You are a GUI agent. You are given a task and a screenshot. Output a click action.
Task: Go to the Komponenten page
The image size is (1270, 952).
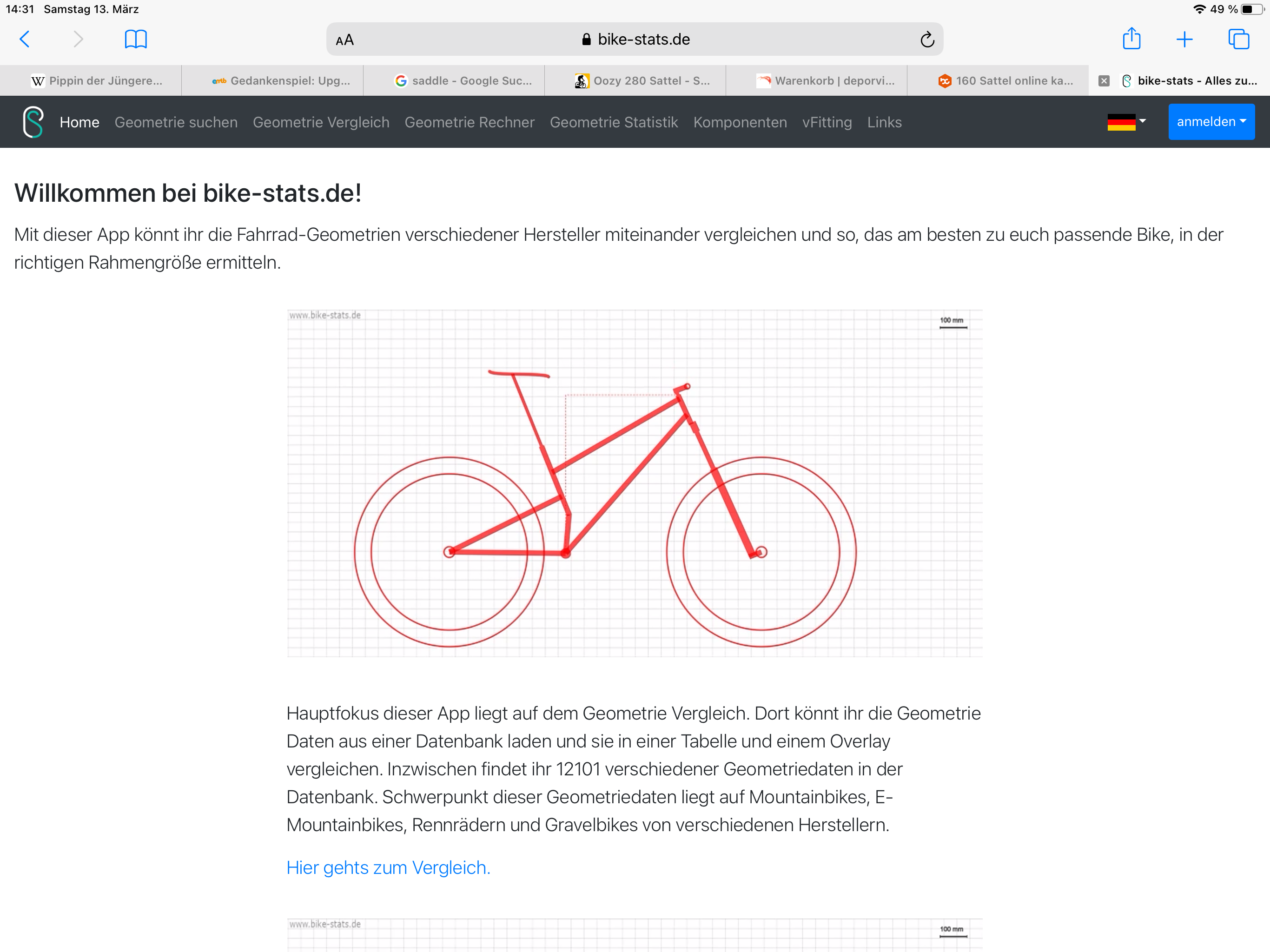[740, 122]
